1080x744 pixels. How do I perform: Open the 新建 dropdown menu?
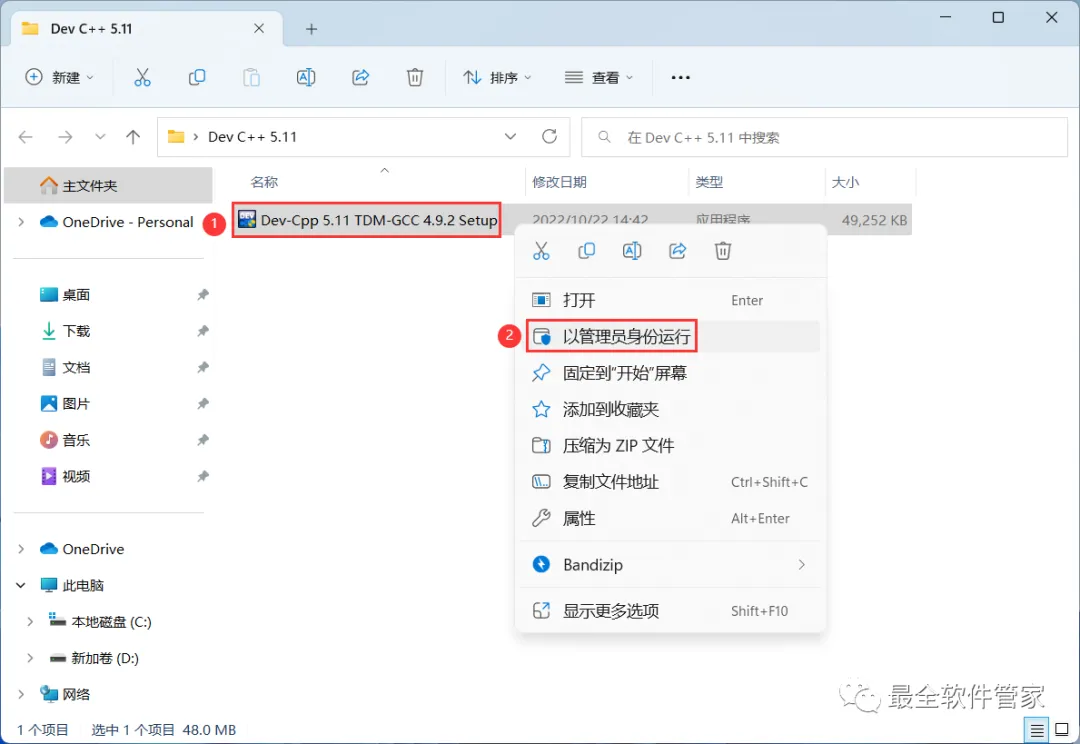[x=59, y=77]
